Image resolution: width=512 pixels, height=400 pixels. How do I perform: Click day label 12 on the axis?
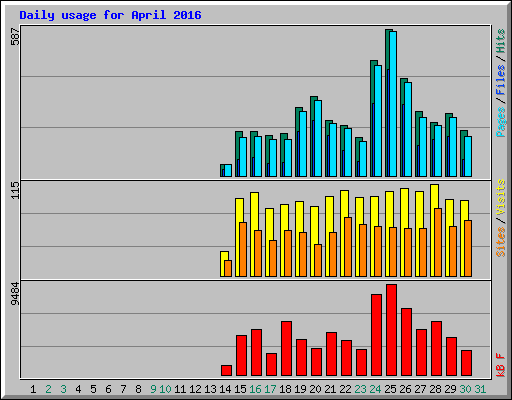(195, 389)
